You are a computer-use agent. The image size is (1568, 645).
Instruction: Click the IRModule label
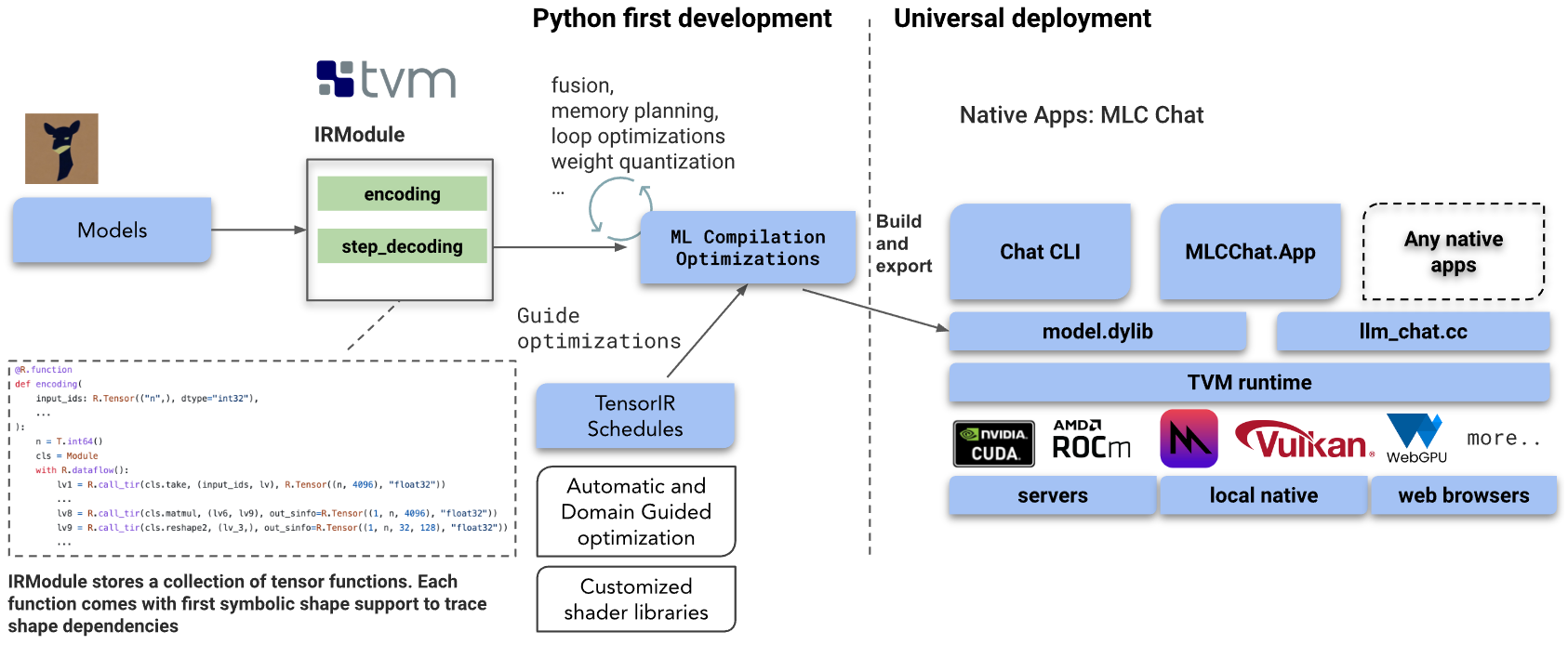pos(359,135)
